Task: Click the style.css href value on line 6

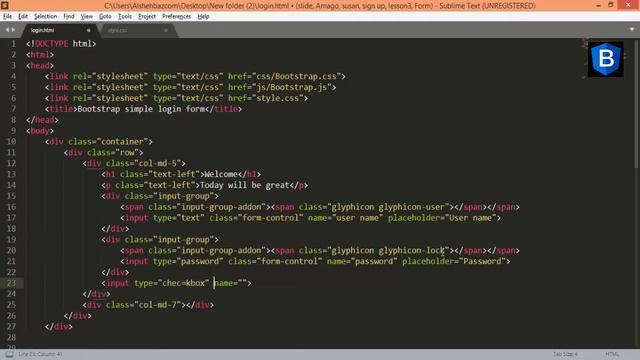Action: click(278, 98)
